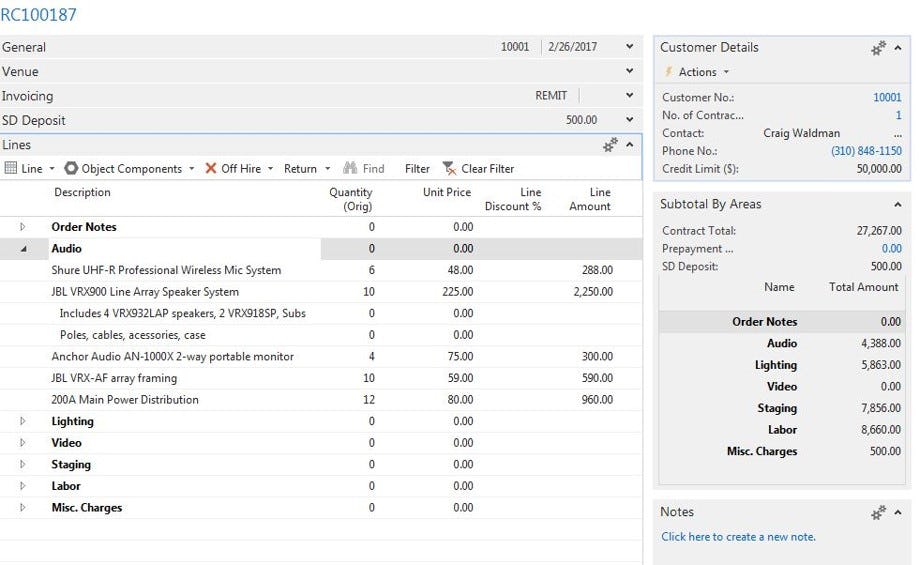Click the Contact ellipsis lookup button
Screen dimensions: 920x565
[x=898, y=134]
